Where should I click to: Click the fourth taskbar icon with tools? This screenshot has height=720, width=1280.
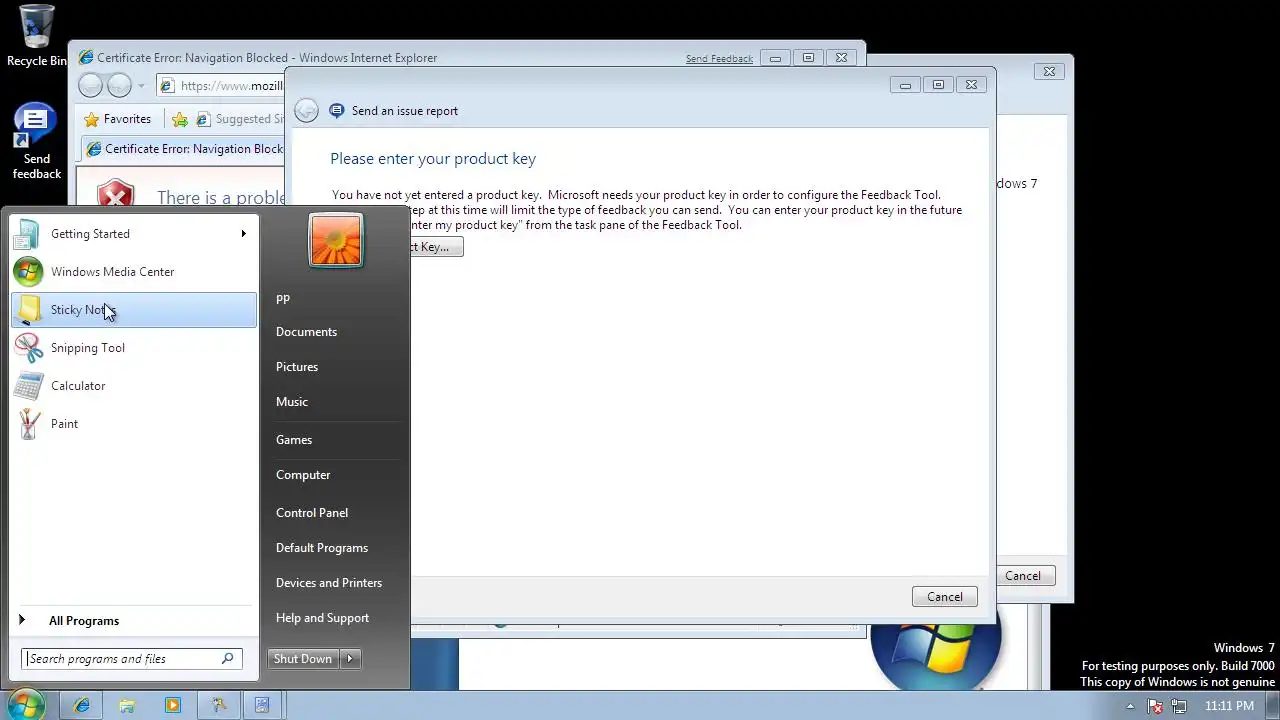(x=217, y=705)
